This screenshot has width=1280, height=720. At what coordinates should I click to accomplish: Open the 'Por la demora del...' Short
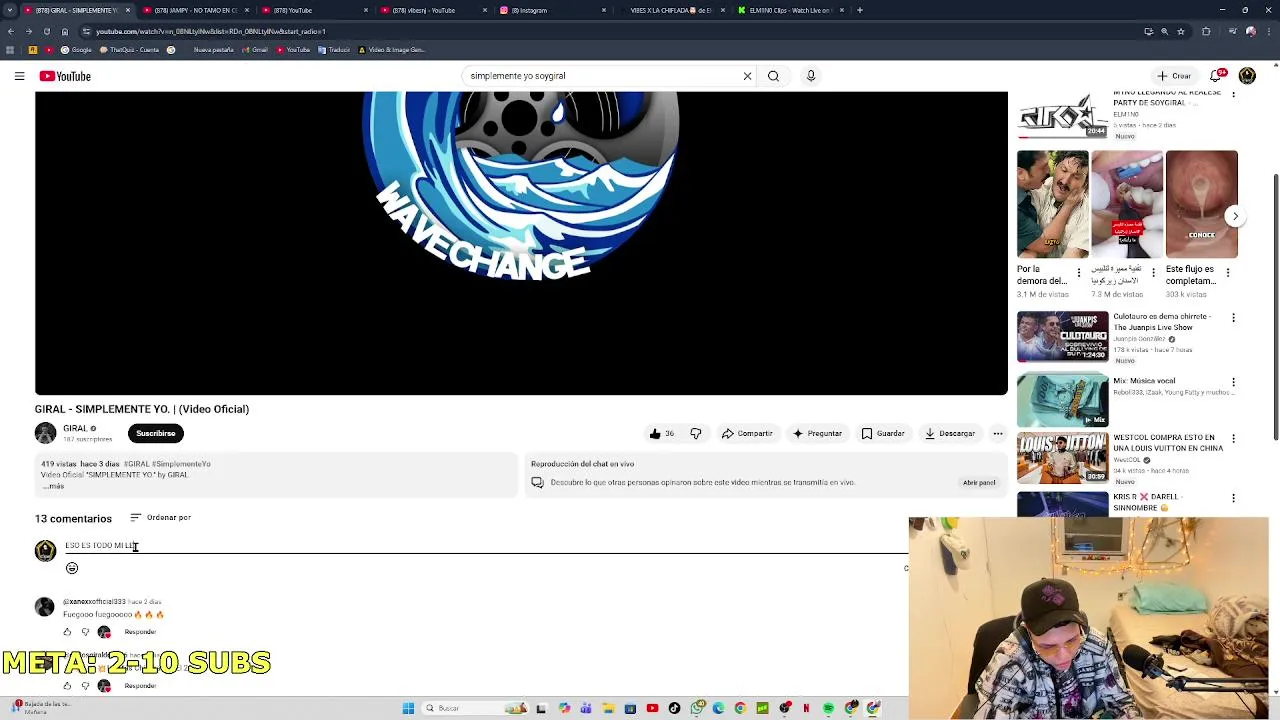pos(1052,204)
